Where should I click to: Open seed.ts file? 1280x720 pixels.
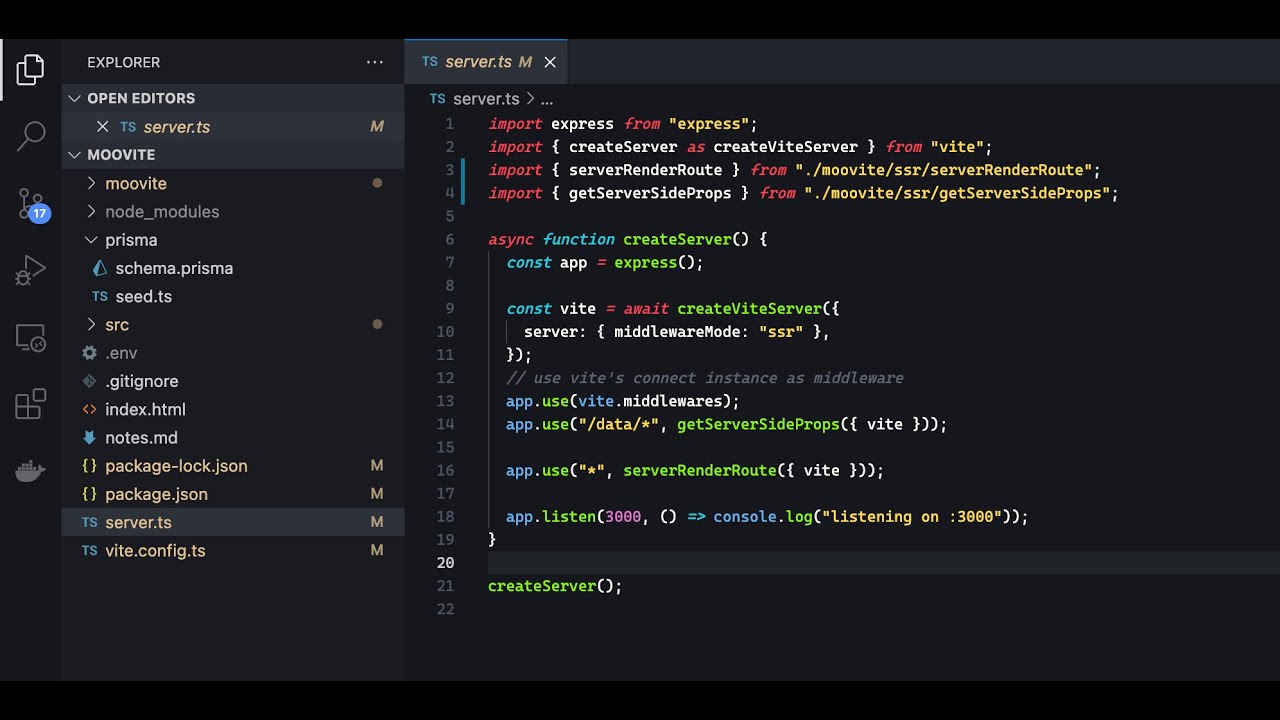(x=233, y=297)
